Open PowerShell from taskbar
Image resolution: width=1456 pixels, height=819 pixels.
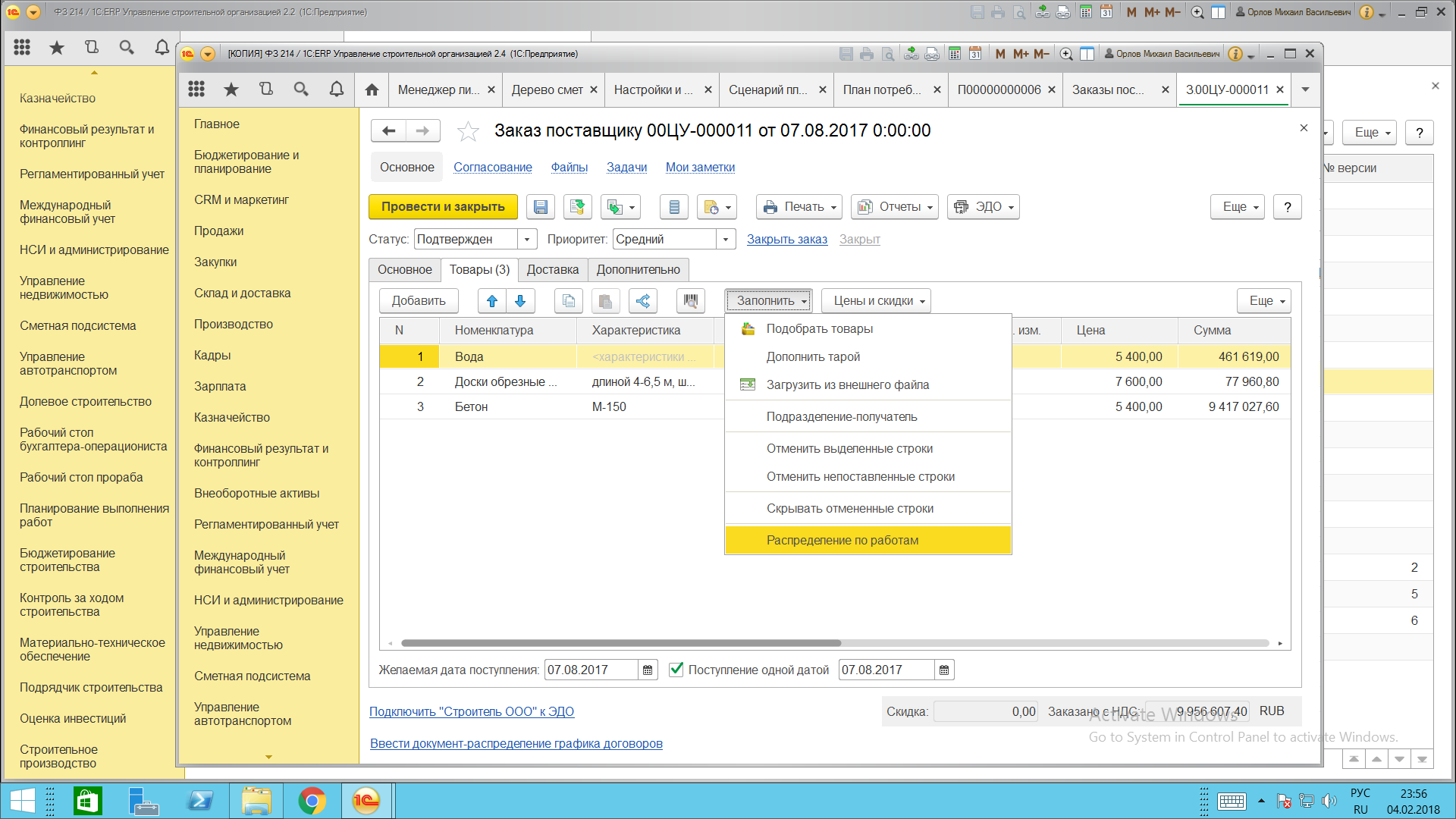coord(200,801)
